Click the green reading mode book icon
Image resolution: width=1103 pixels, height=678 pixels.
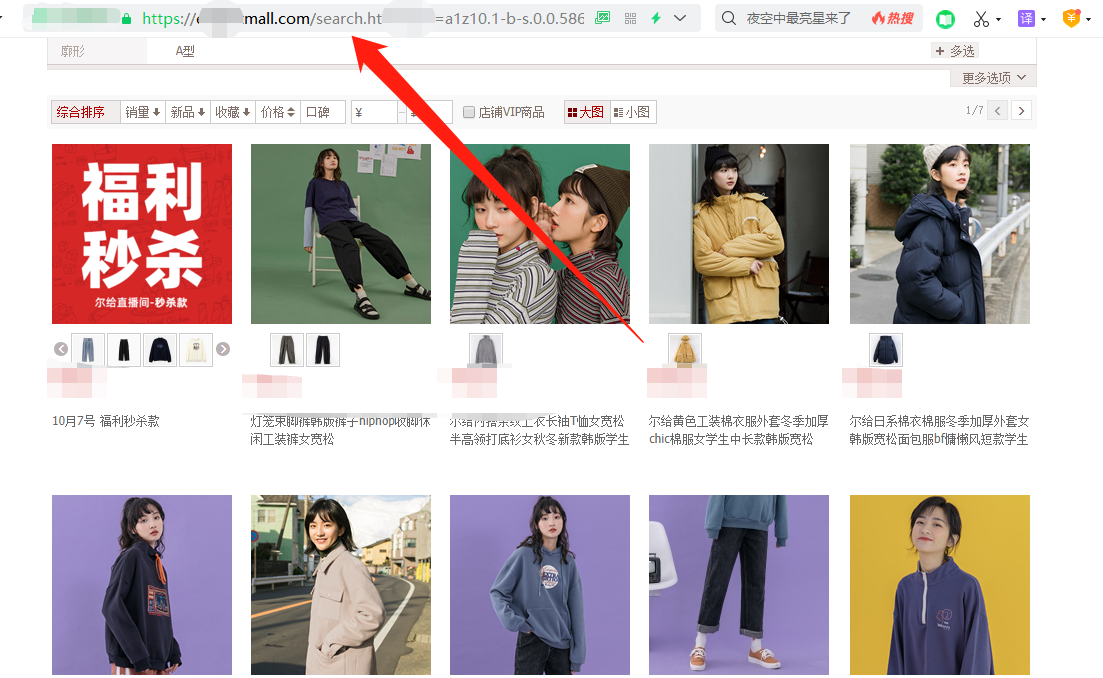944,18
